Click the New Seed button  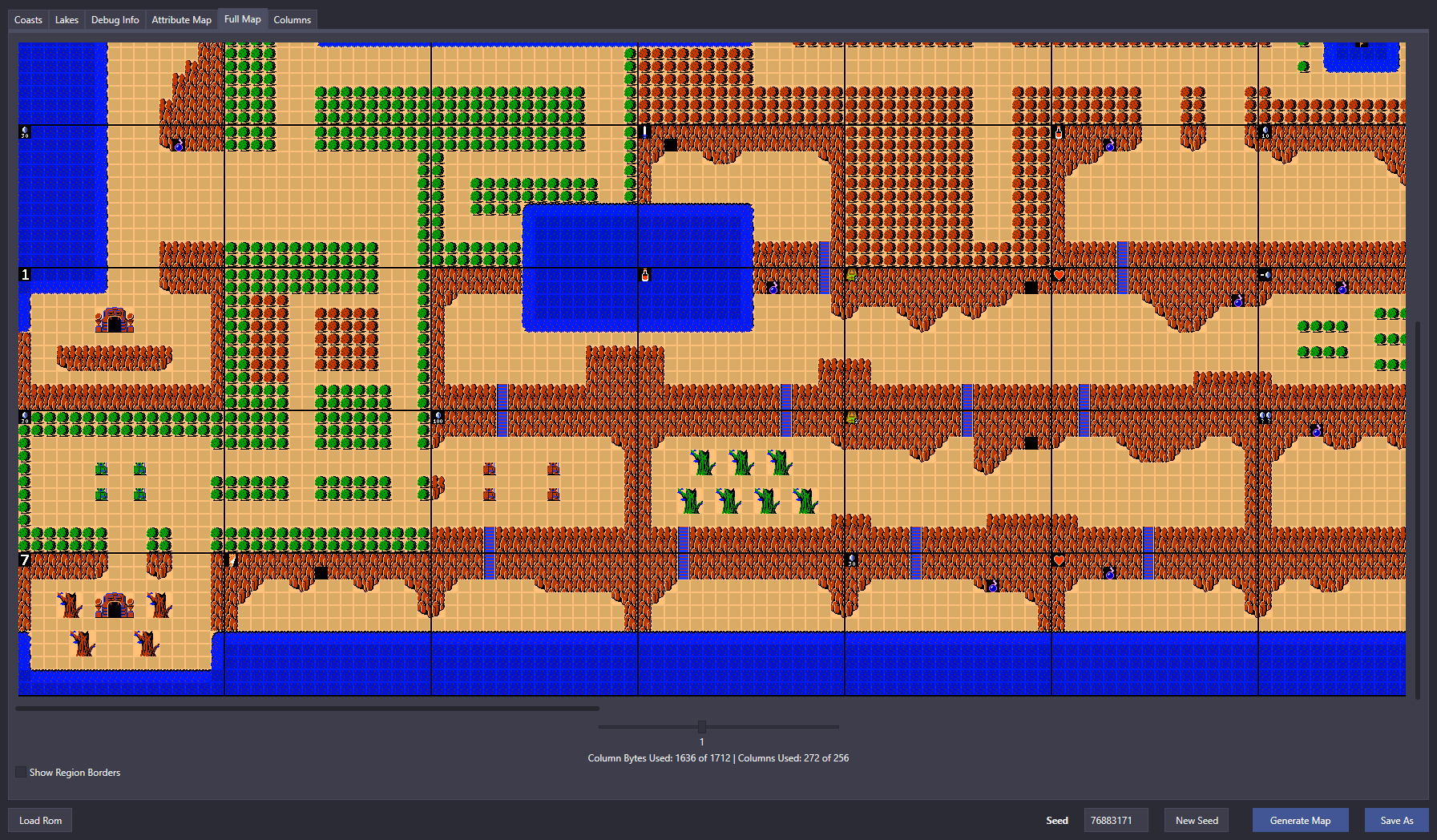coord(1197,820)
